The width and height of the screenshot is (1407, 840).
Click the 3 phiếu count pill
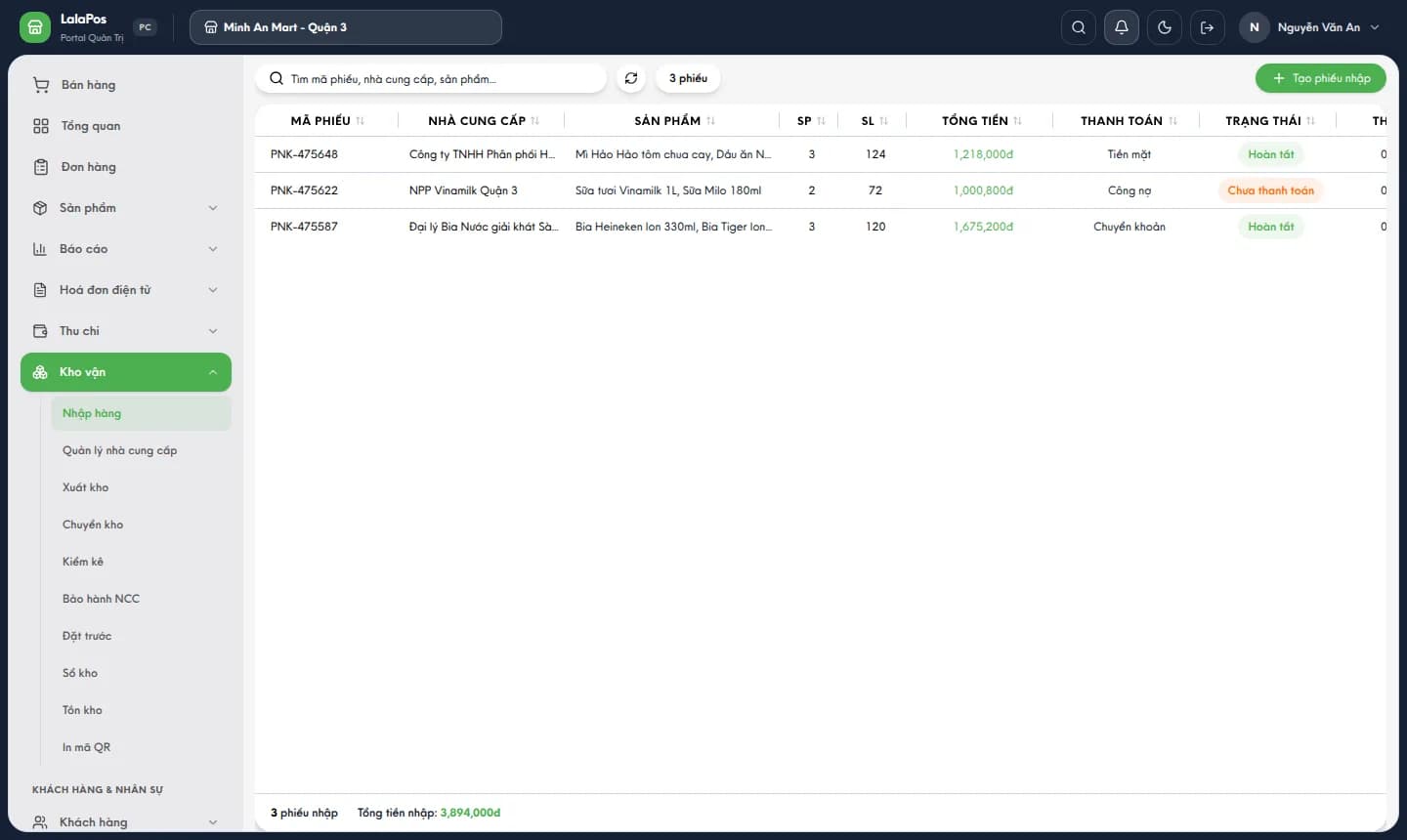coord(688,78)
